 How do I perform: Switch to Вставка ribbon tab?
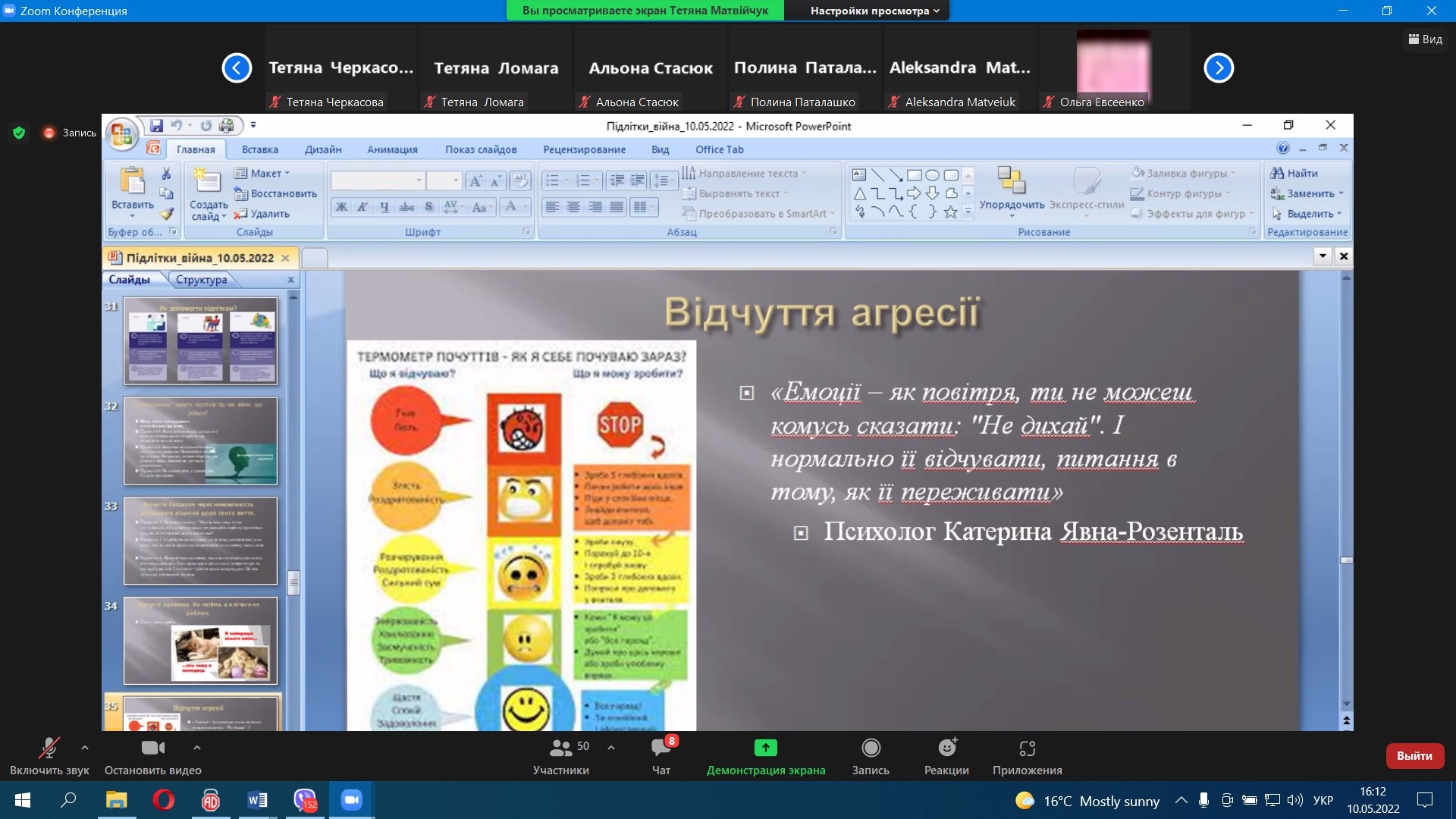click(x=259, y=149)
